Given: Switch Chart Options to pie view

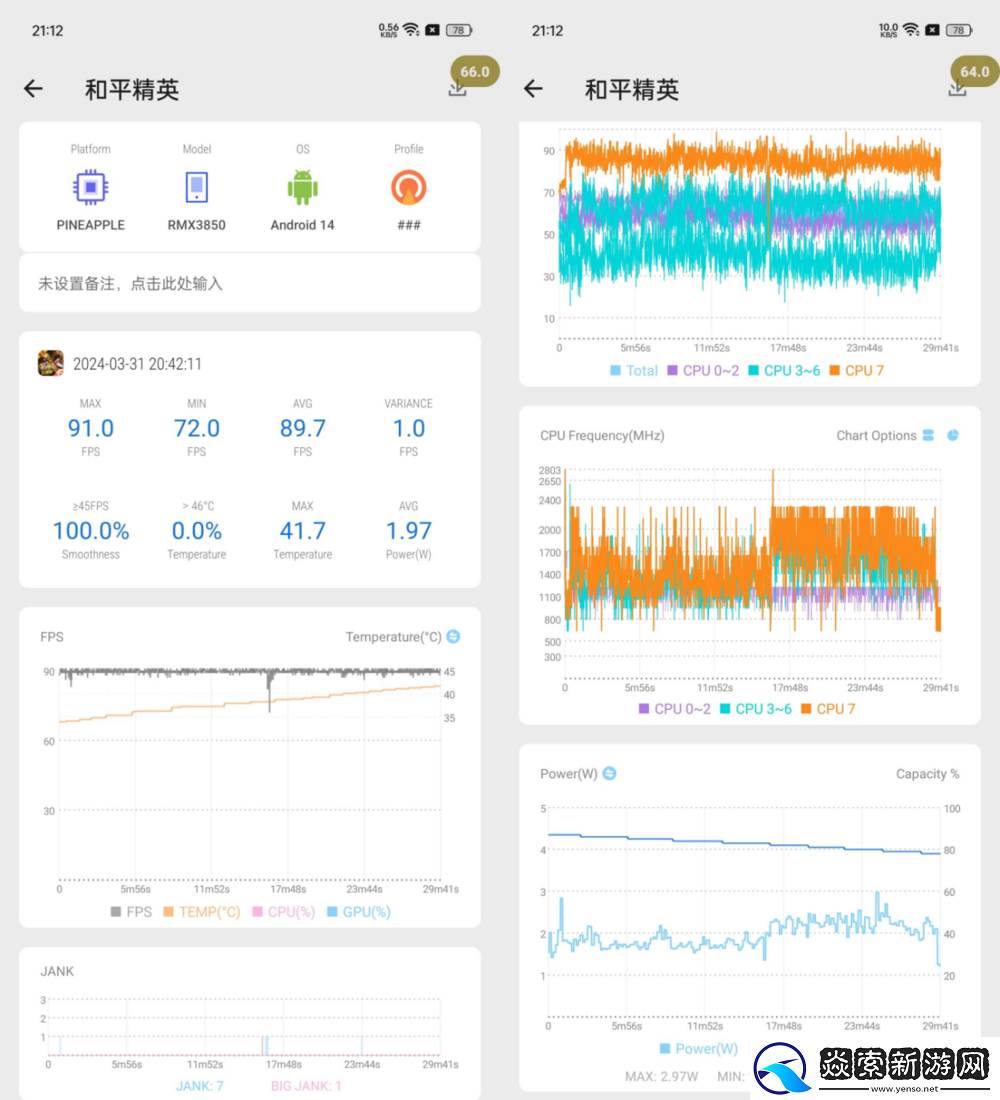Looking at the screenshot, I should coord(953,436).
